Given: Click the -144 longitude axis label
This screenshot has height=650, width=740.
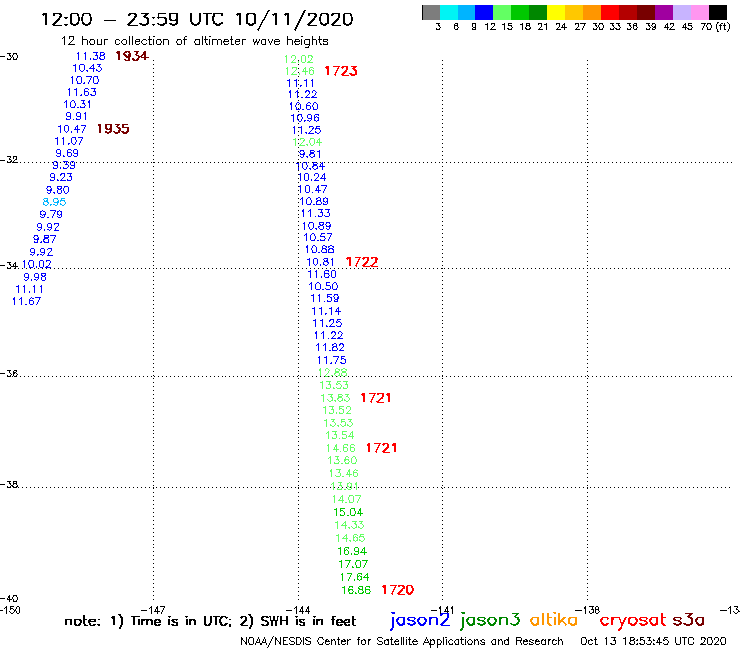Looking at the screenshot, I should (298, 610).
